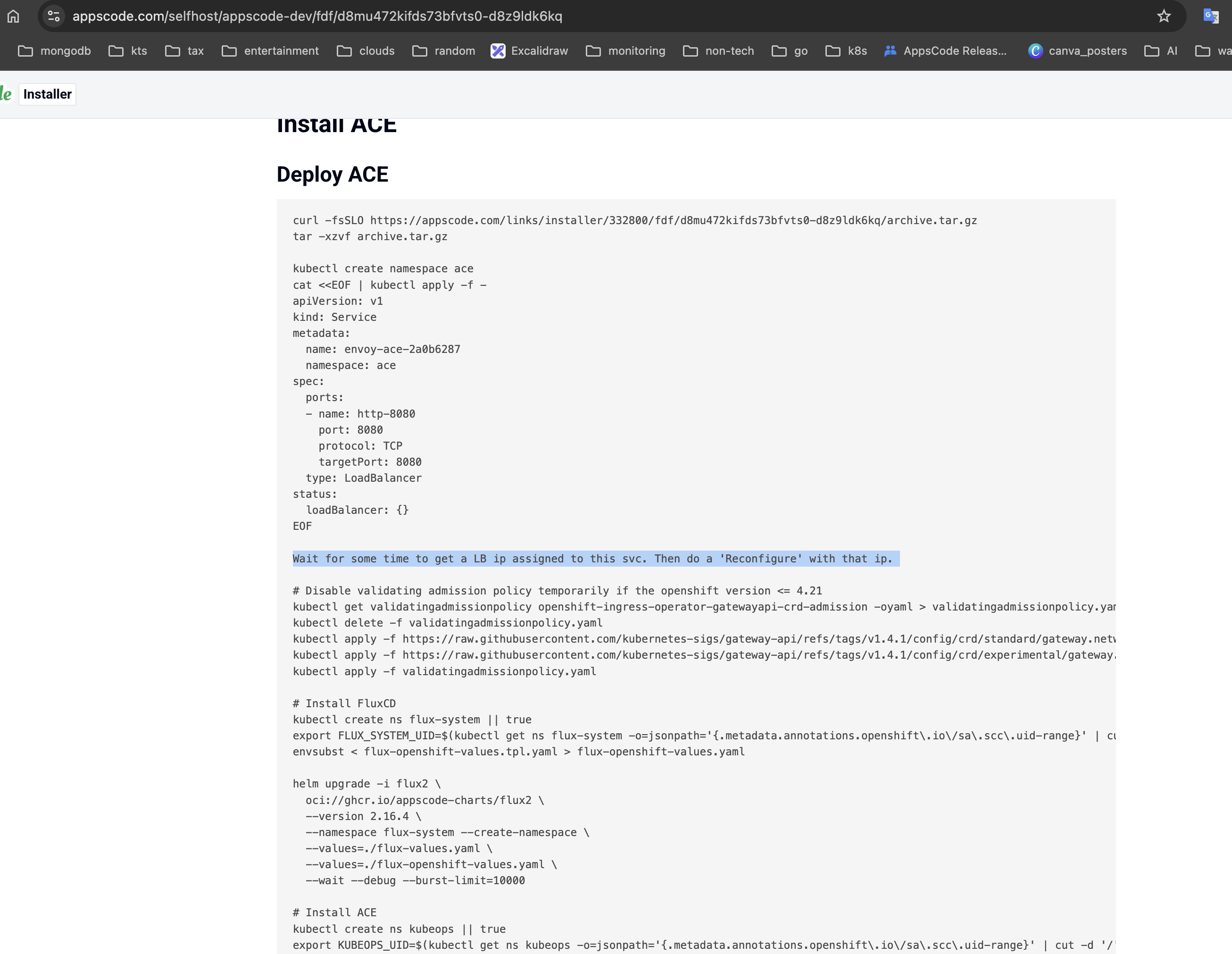This screenshot has width=1232, height=954.
Task: Open the kts bookmark folder
Action: (x=127, y=51)
